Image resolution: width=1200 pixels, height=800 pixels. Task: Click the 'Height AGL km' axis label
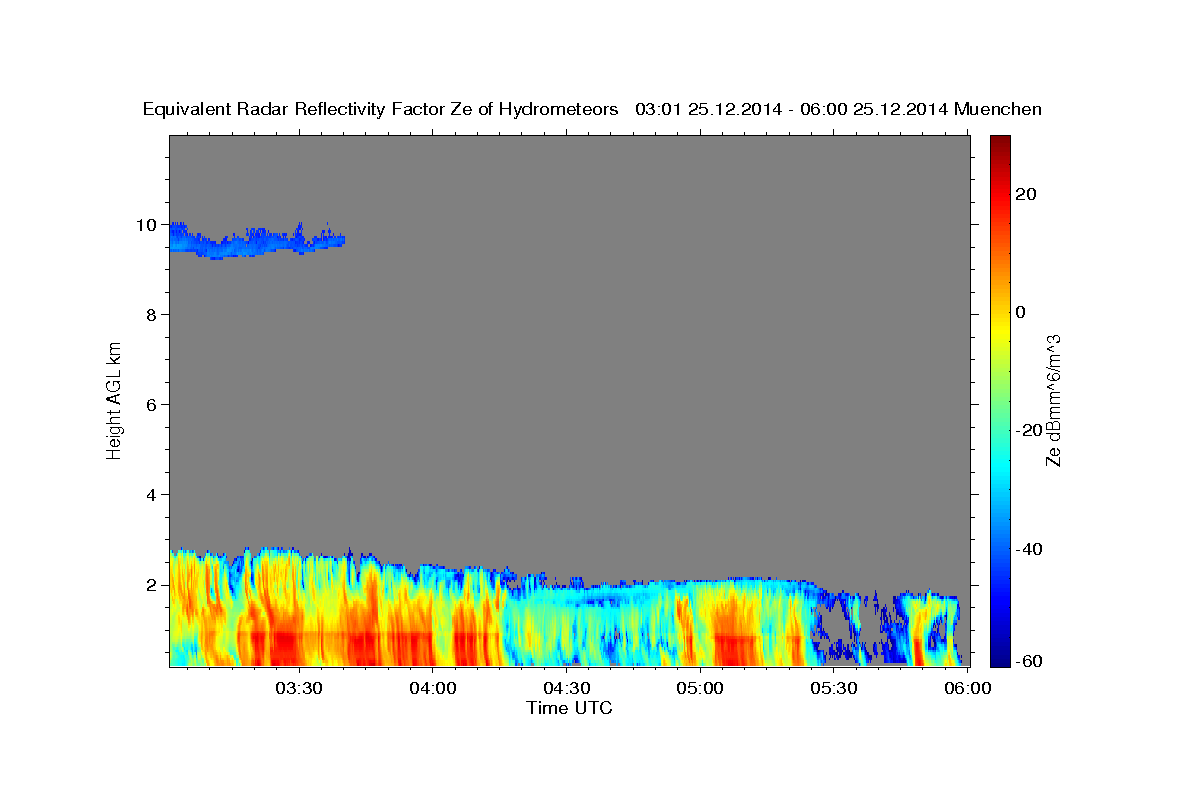pos(115,399)
